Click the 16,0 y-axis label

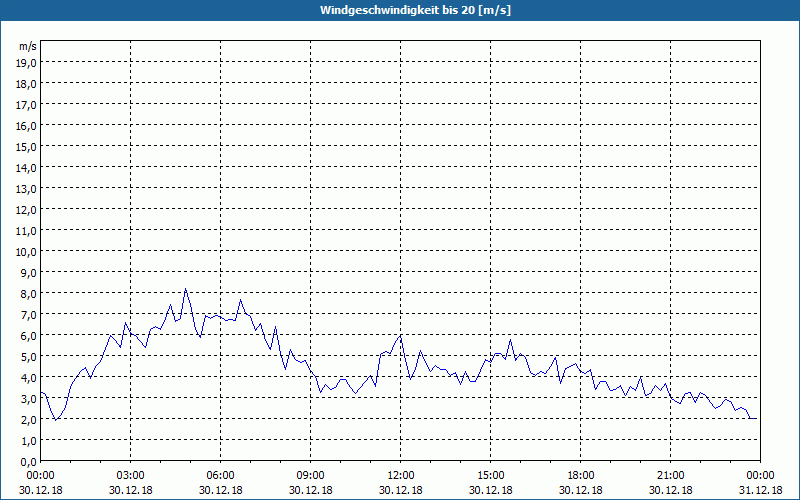tap(27, 126)
